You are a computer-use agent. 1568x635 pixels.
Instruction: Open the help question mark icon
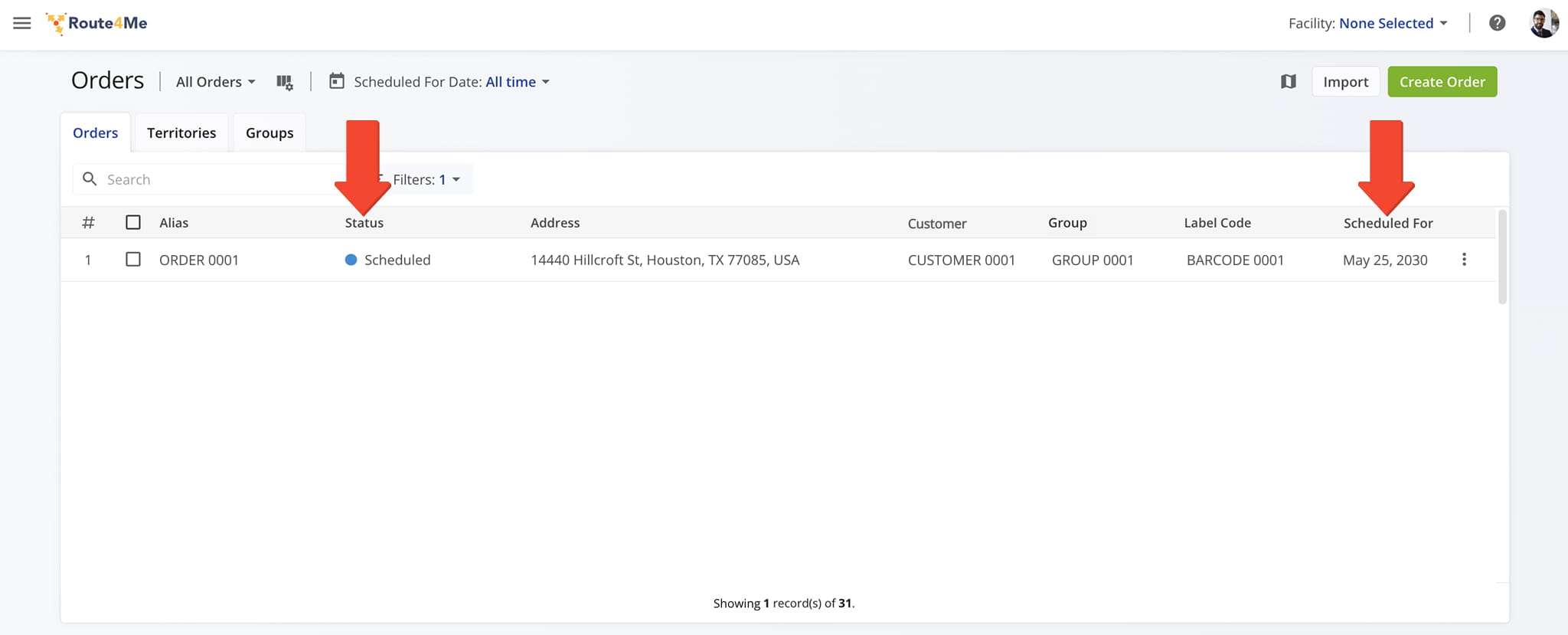point(1497,23)
